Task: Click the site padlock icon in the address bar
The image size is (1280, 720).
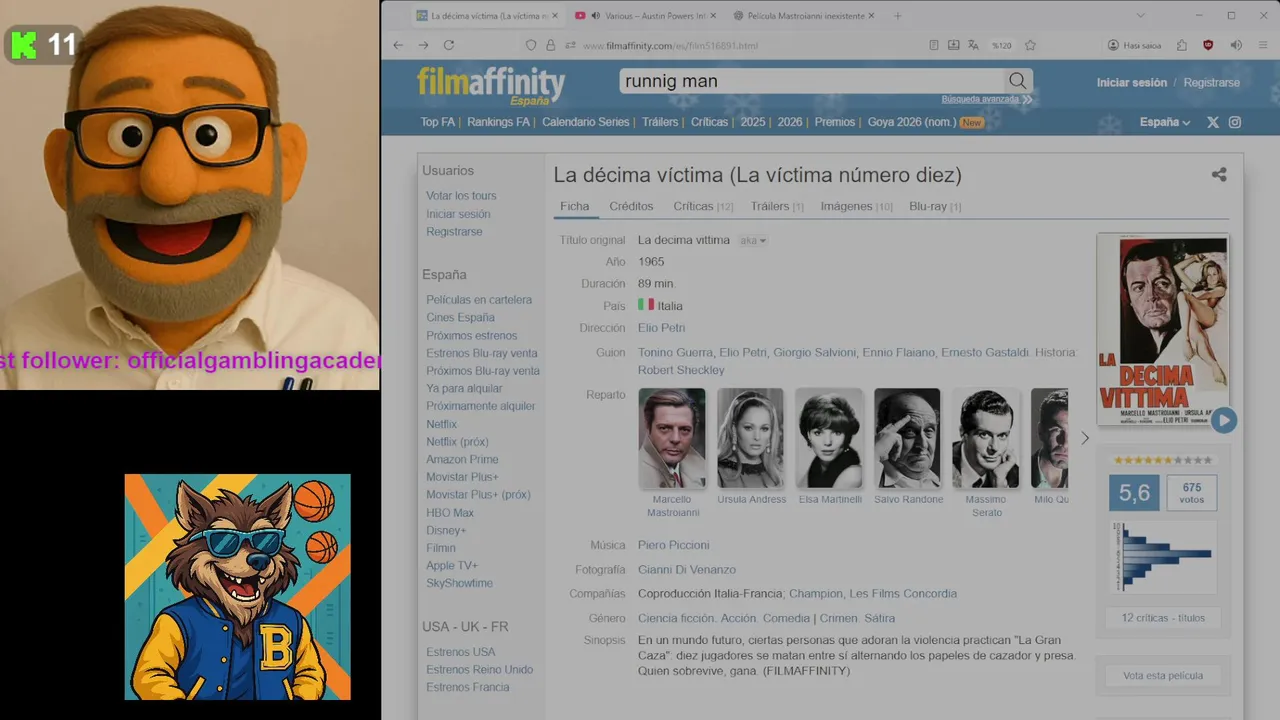Action: 550,45
